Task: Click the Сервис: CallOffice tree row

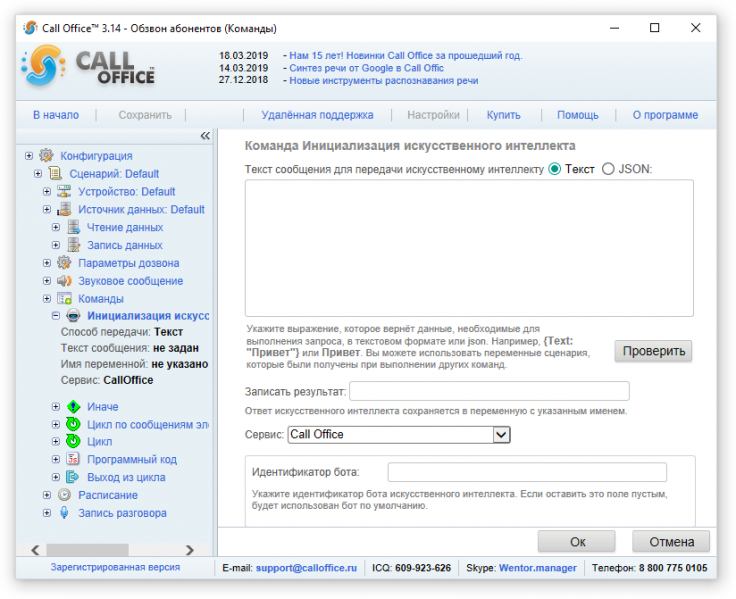Action: tap(107, 380)
